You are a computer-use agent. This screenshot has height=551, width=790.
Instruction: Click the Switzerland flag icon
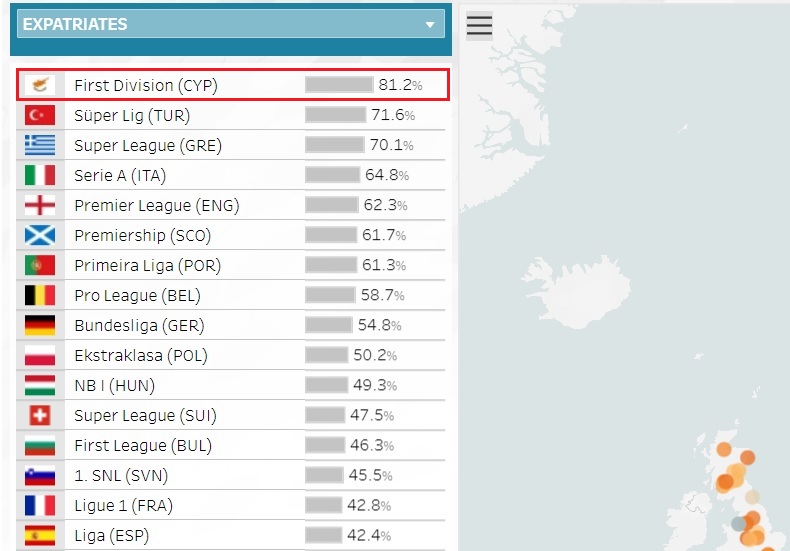[40, 416]
